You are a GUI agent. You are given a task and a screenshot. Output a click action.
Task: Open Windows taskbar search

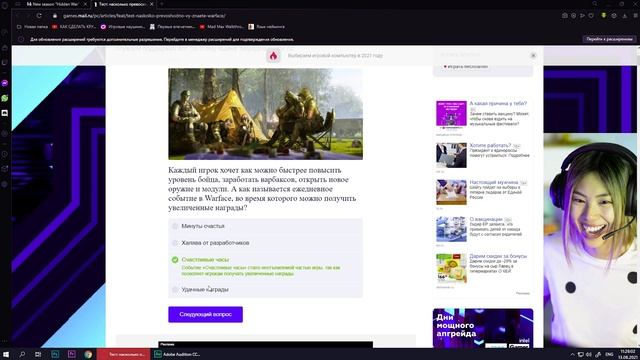[x=22, y=354]
